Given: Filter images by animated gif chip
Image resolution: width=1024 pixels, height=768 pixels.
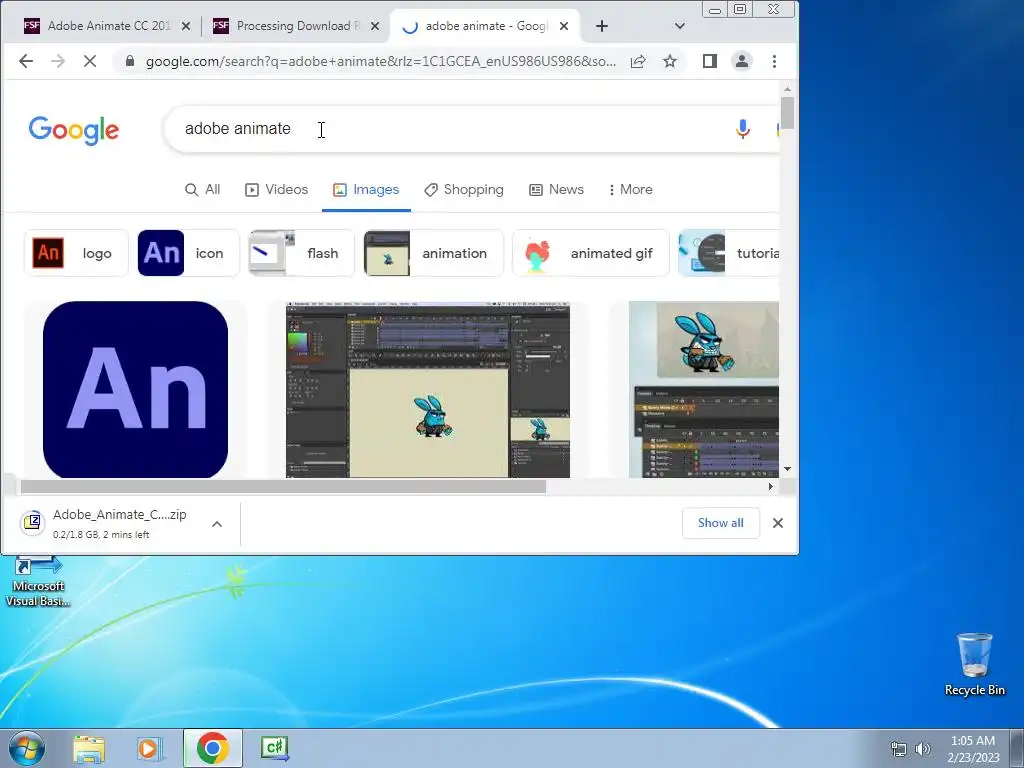Looking at the screenshot, I should coord(591,253).
